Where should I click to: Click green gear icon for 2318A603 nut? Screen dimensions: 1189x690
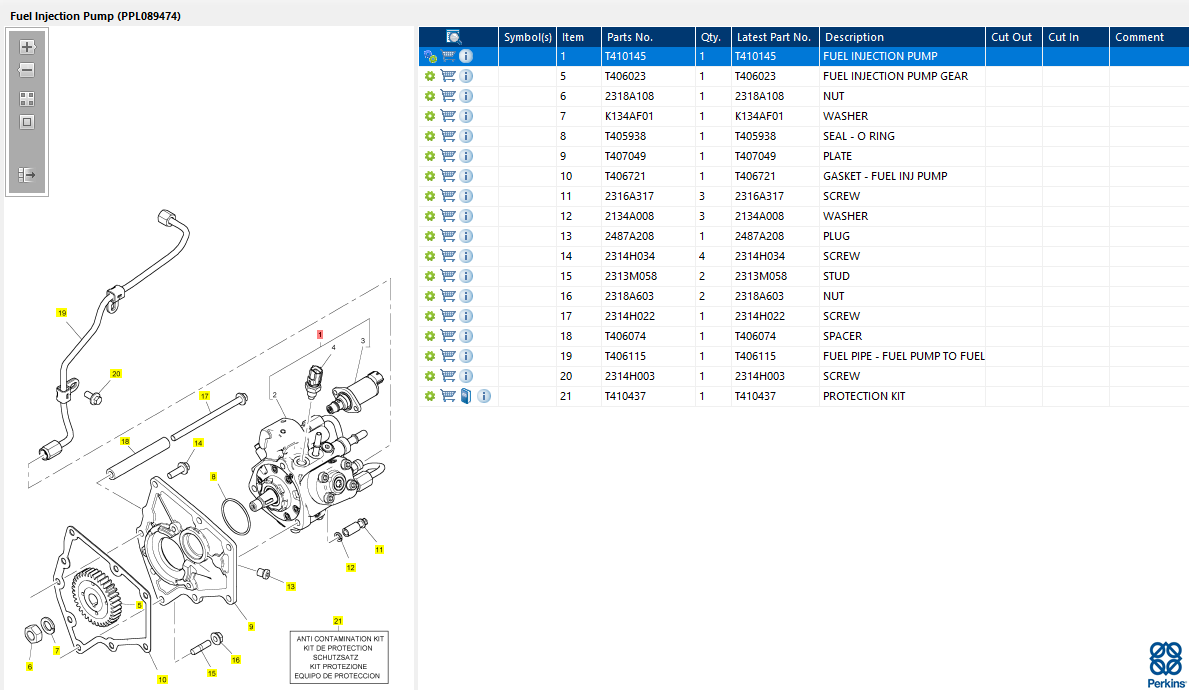[430, 296]
